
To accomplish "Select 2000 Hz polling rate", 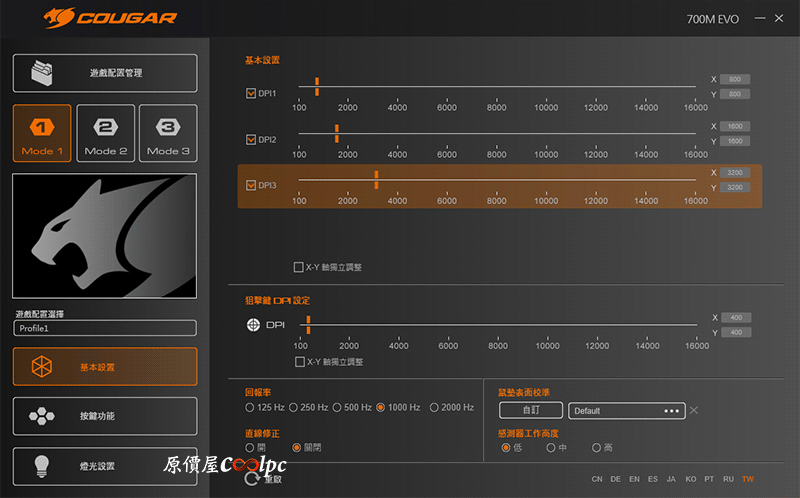I will (434, 407).
